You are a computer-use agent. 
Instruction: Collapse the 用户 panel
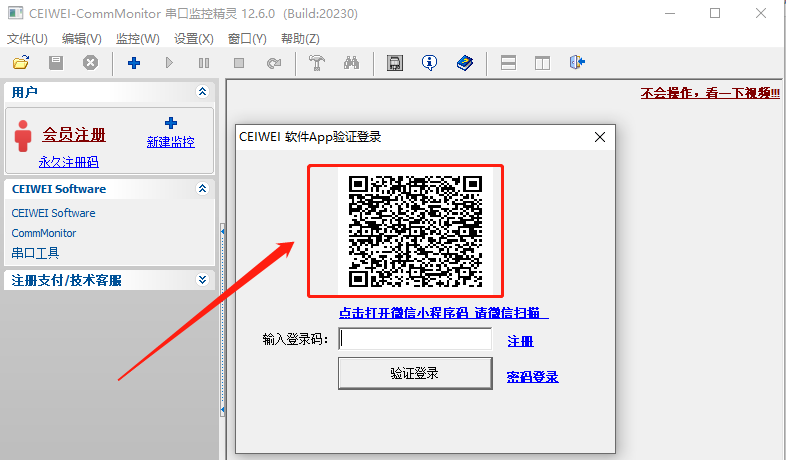click(x=203, y=92)
